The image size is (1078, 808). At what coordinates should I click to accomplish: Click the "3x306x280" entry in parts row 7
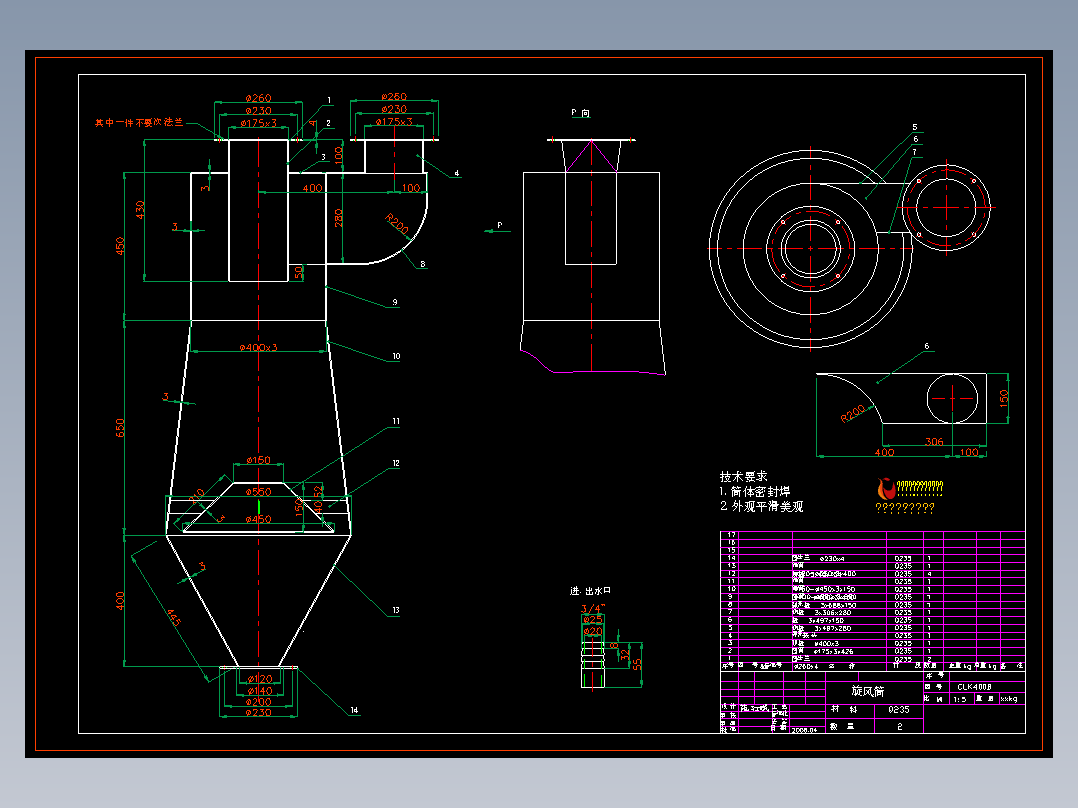[x=832, y=612]
